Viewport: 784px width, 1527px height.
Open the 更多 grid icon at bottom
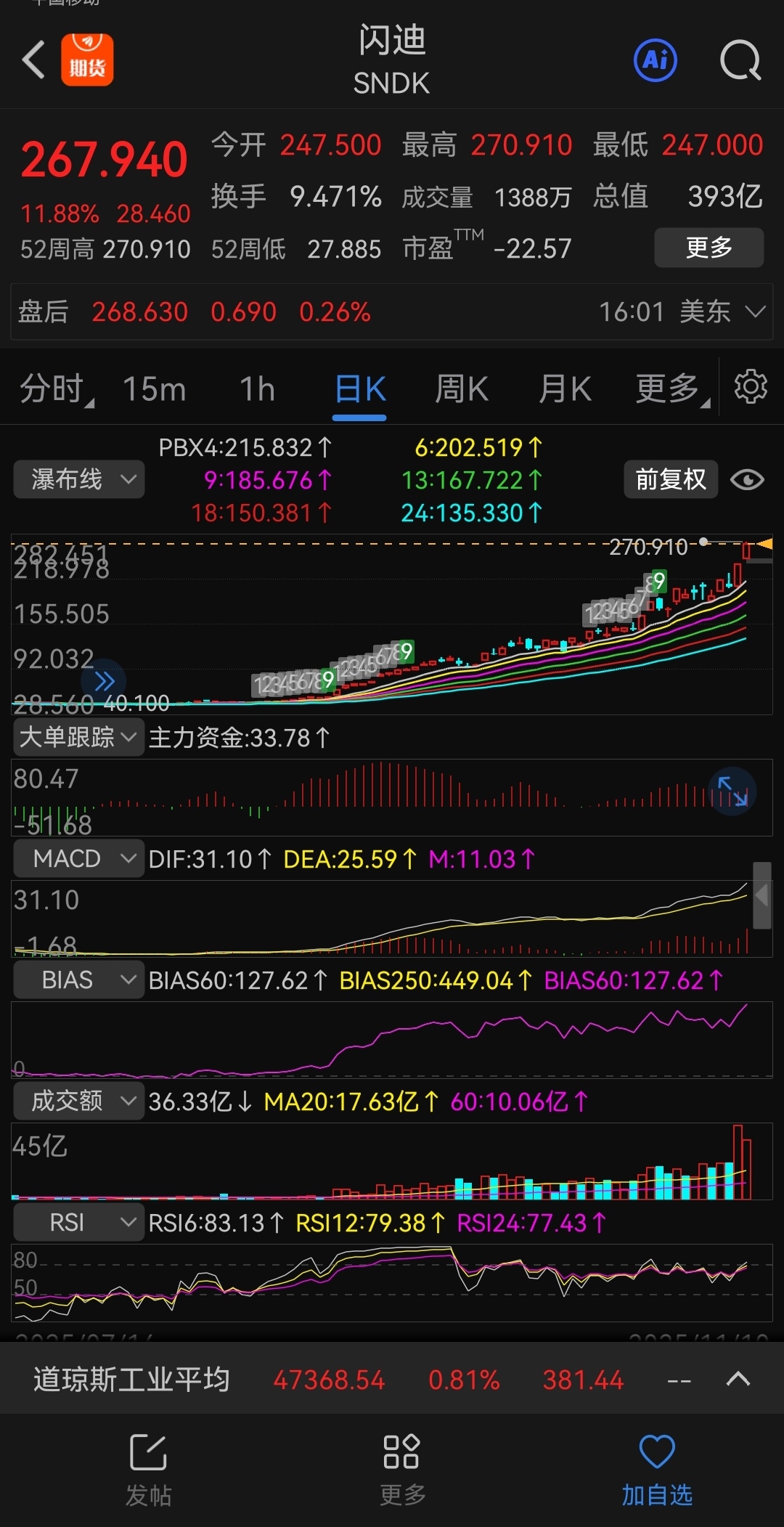pos(401,1470)
